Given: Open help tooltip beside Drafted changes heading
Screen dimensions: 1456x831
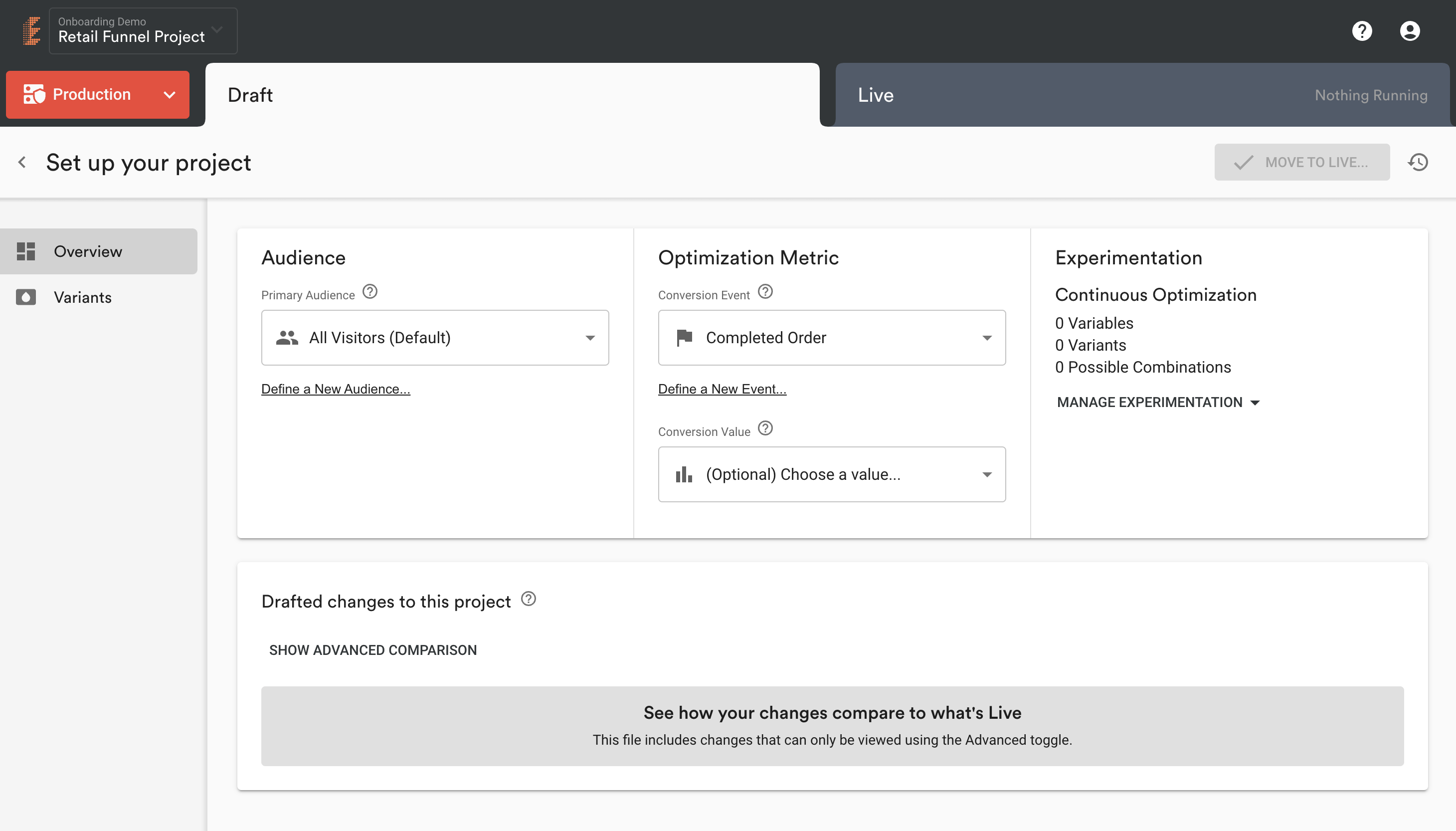Looking at the screenshot, I should tap(529, 599).
